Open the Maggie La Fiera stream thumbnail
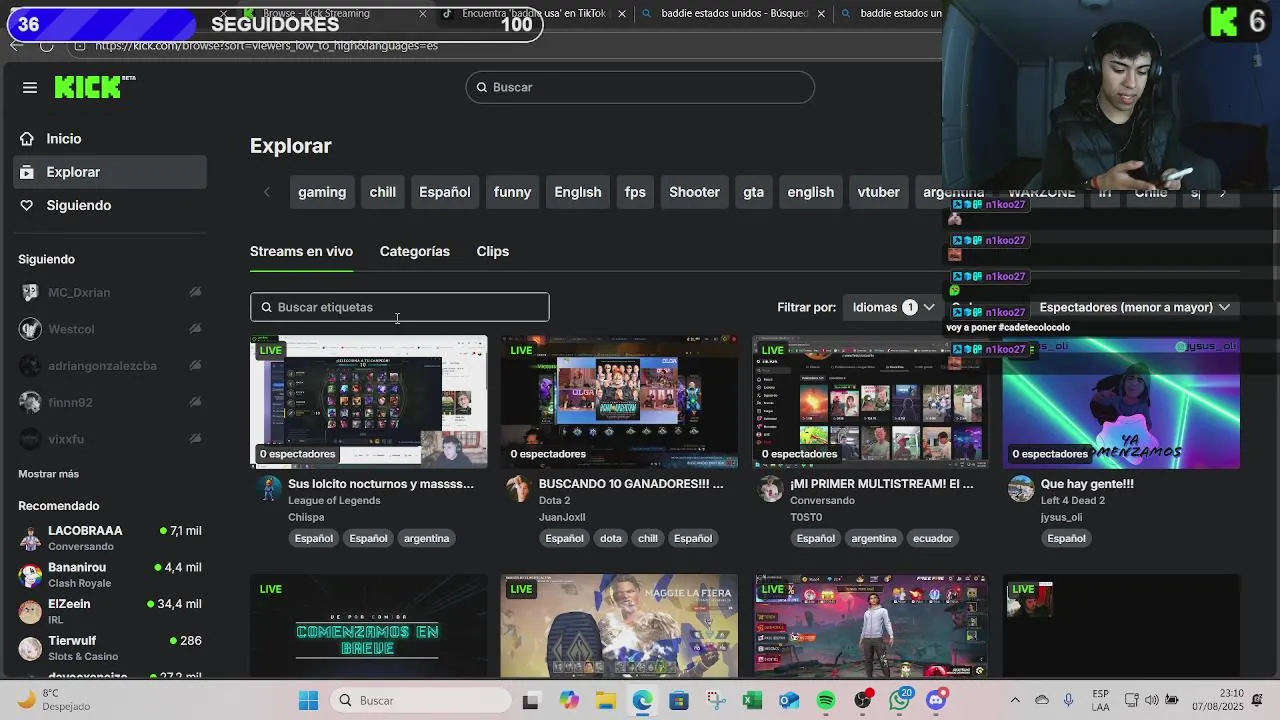 [619, 626]
